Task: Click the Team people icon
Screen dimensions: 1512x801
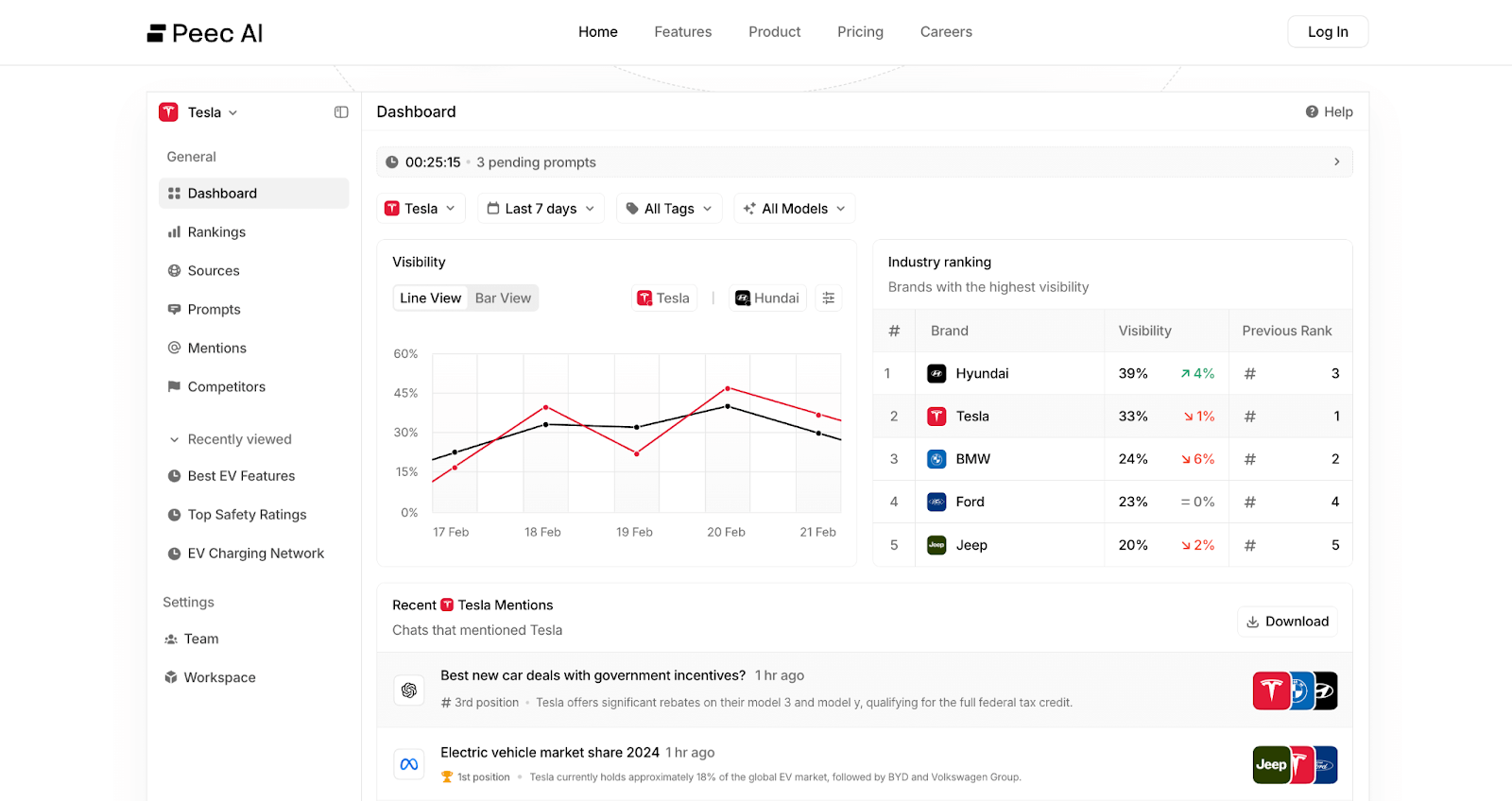Action: [x=171, y=639]
